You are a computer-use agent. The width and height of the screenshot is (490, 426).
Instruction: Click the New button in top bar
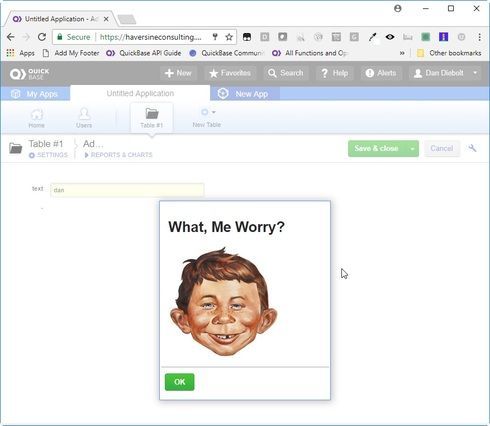click(178, 73)
